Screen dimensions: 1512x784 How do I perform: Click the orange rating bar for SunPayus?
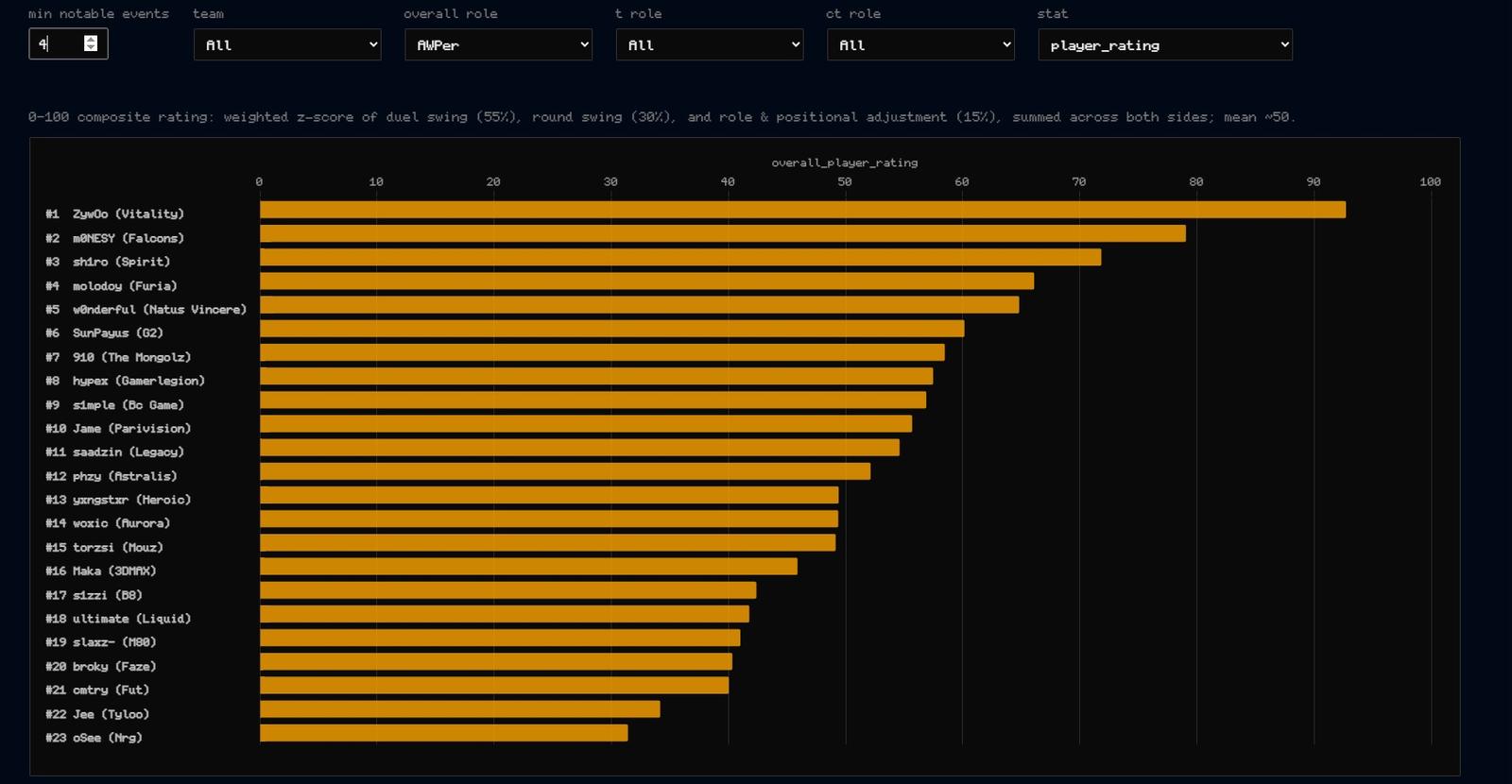[x=612, y=329]
